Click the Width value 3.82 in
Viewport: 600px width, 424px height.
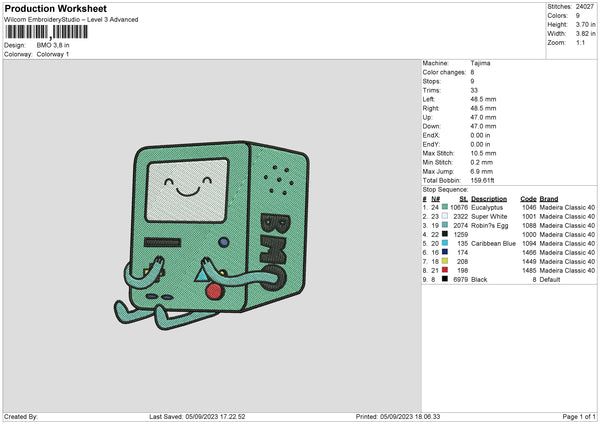click(585, 34)
